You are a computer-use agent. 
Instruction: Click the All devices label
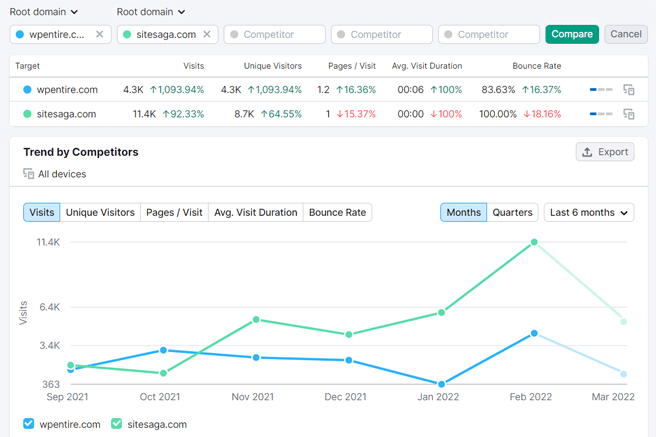(62, 174)
